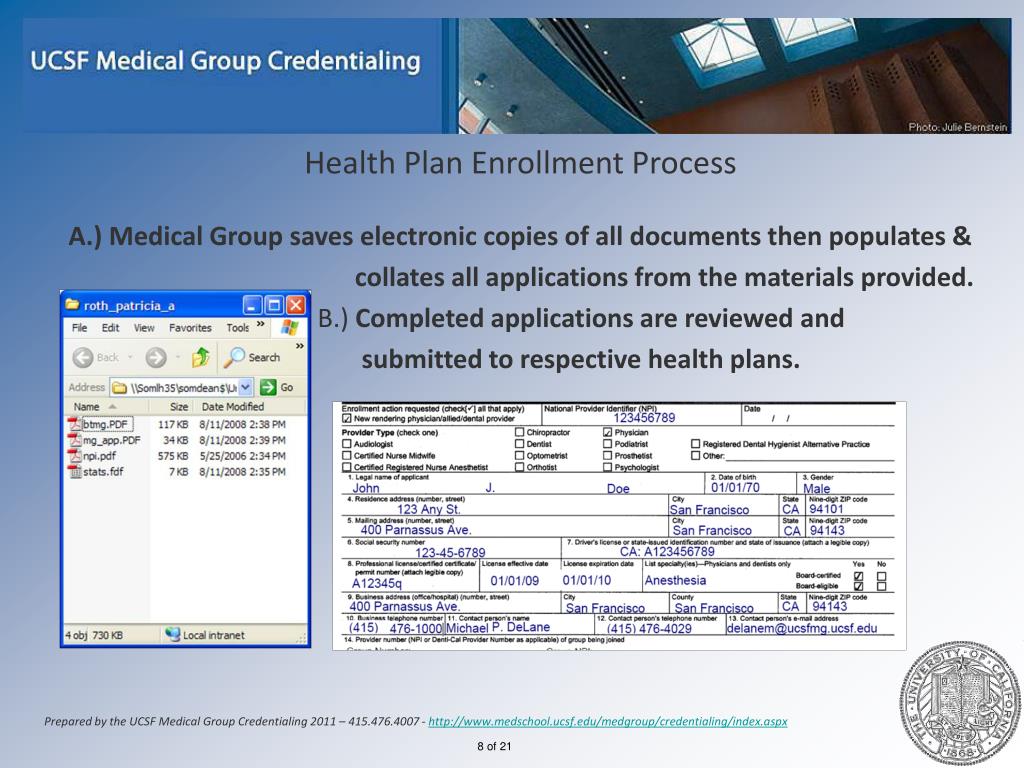Image resolution: width=1024 pixels, height=768 pixels.
Task: Select the Up folder icon
Action: [198, 357]
